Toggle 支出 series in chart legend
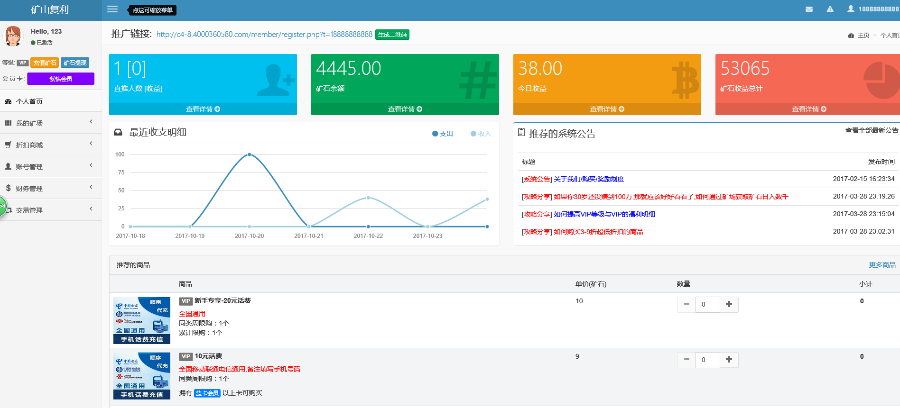This screenshot has height=408, width=900. [x=442, y=133]
